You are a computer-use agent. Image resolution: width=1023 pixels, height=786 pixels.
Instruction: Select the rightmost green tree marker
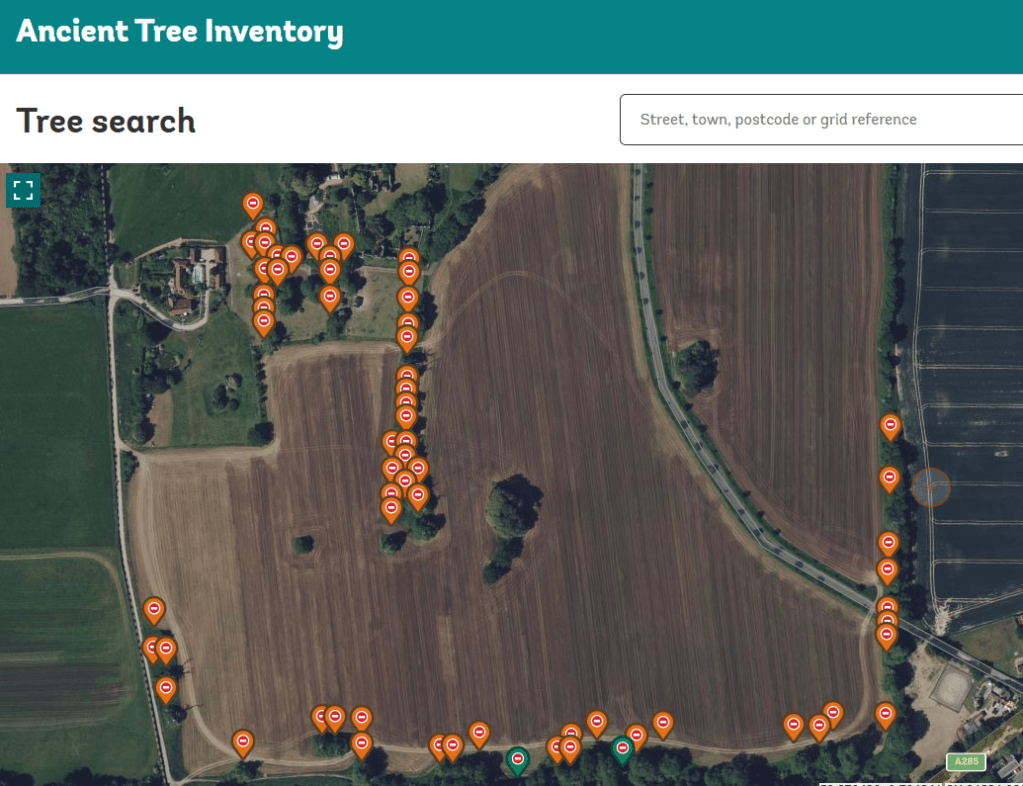coord(622,748)
